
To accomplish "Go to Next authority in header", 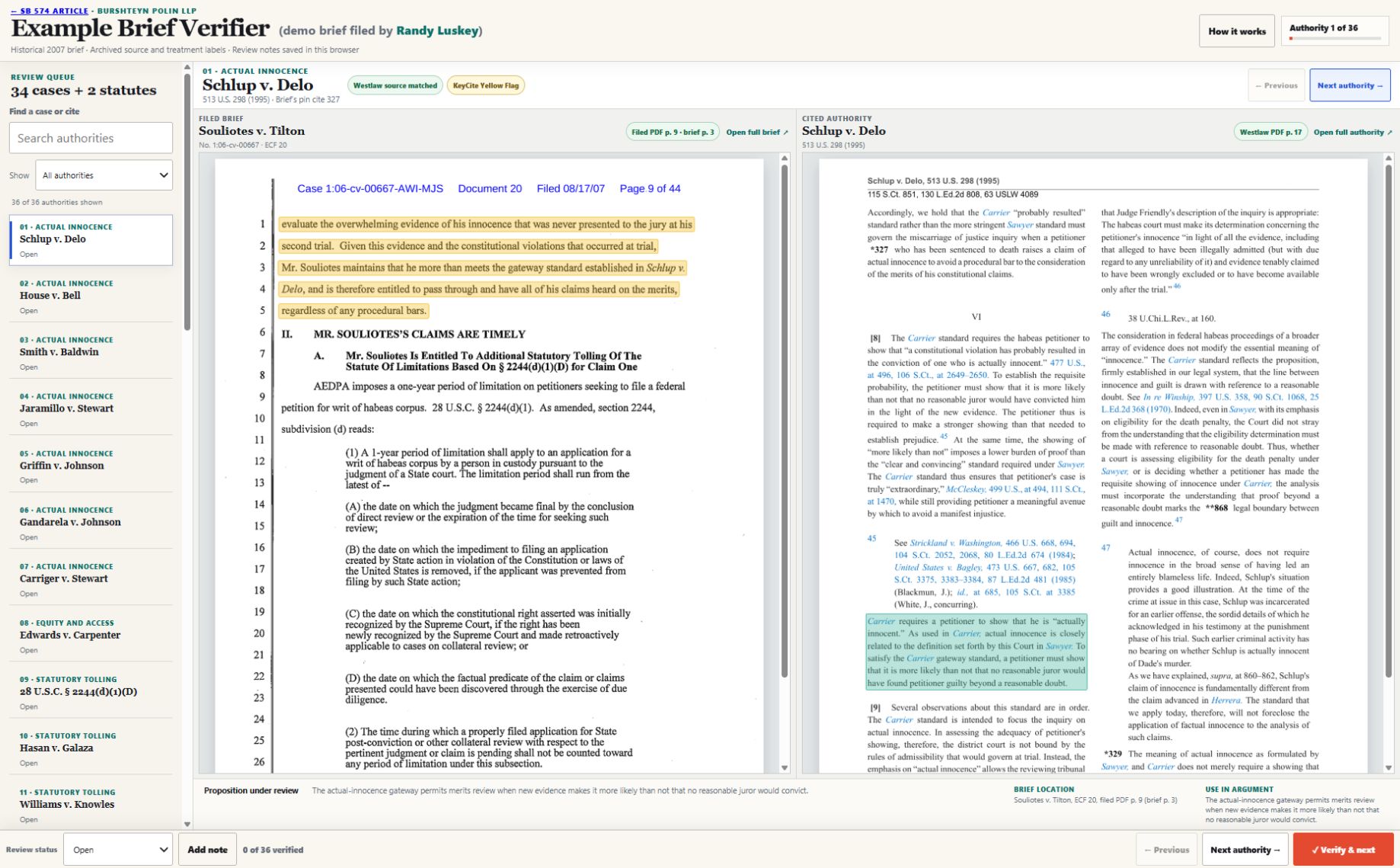I will tap(1350, 85).
